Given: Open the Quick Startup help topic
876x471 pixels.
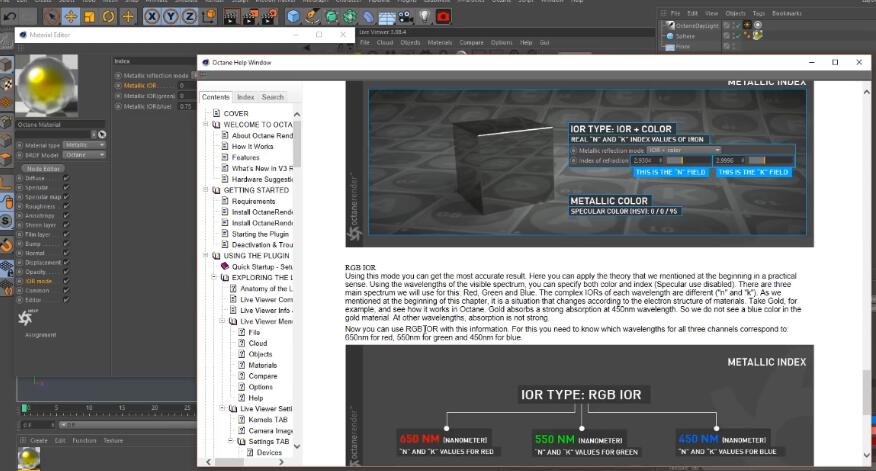Looking at the screenshot, I should click(262, 267).
